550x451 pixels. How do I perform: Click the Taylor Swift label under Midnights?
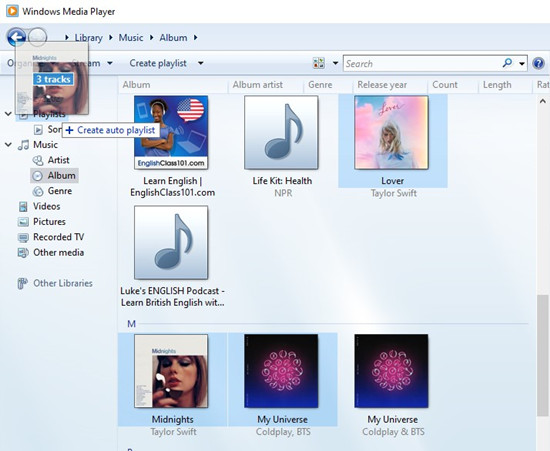pyautogui.click(x=173, y=432)
